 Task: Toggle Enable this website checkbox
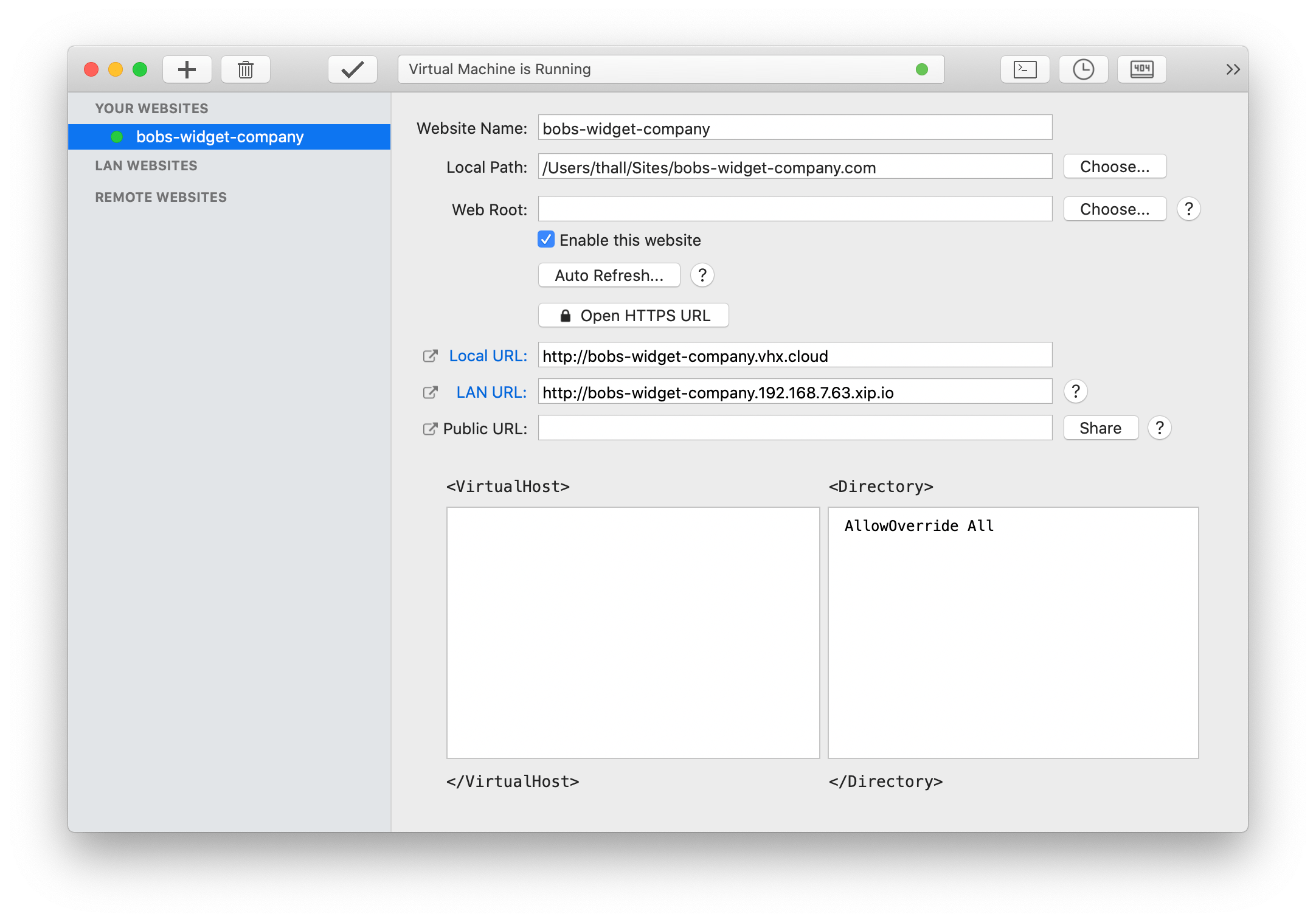click(x=546, y=240)
